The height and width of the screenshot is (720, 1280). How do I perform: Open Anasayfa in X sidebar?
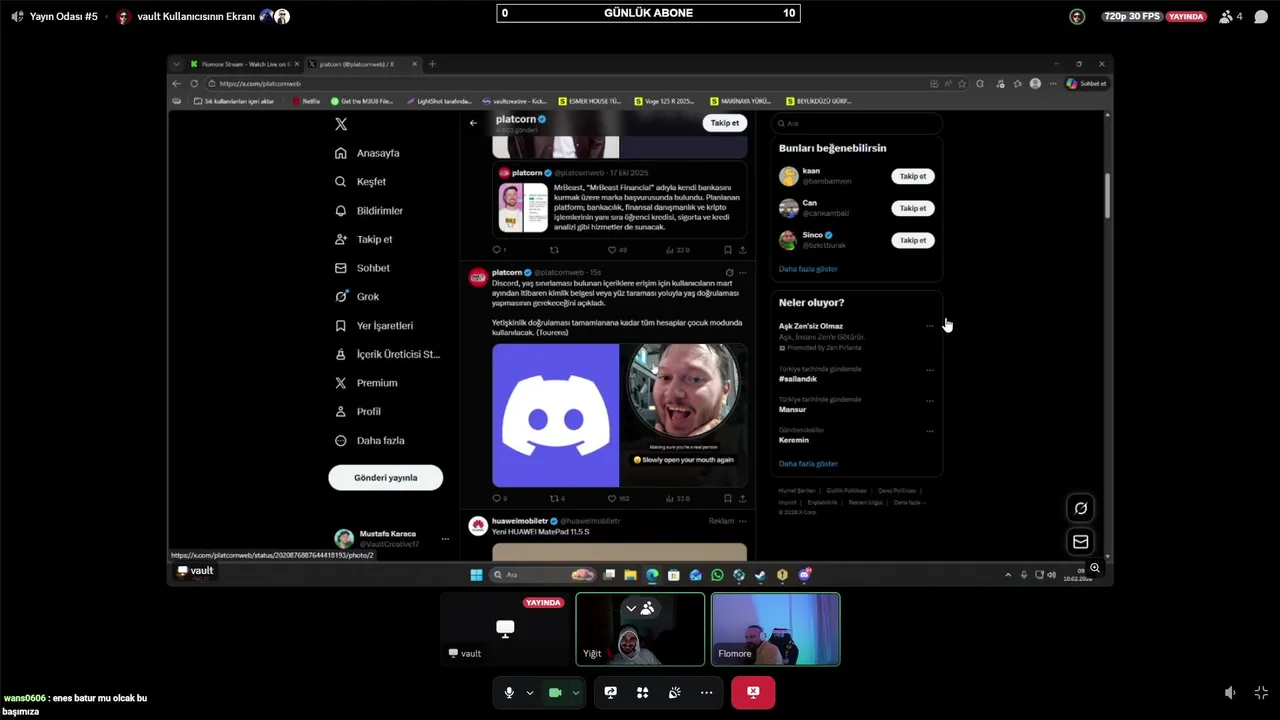pyautogui.click(x=367, y=153)
